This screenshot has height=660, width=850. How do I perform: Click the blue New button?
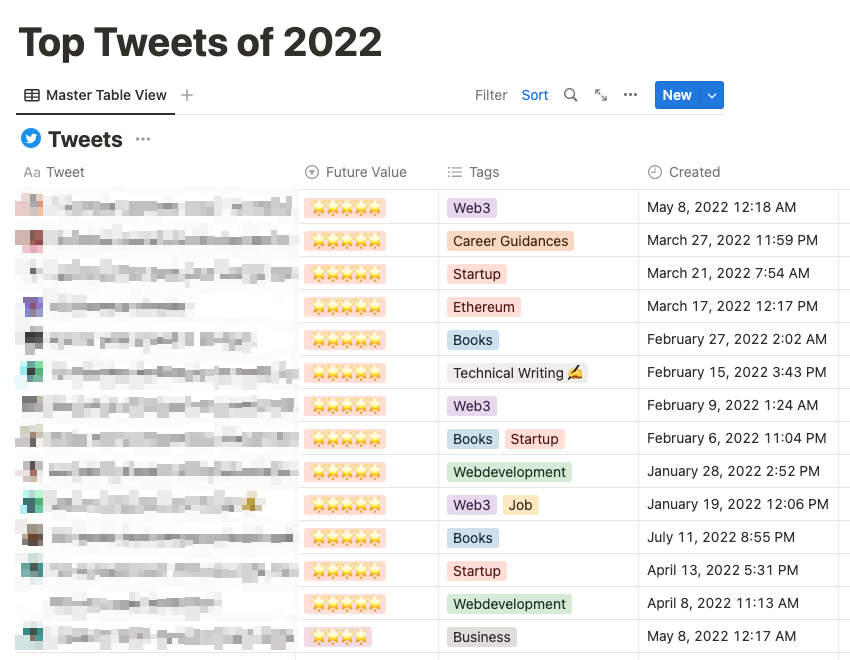point(677,95)
